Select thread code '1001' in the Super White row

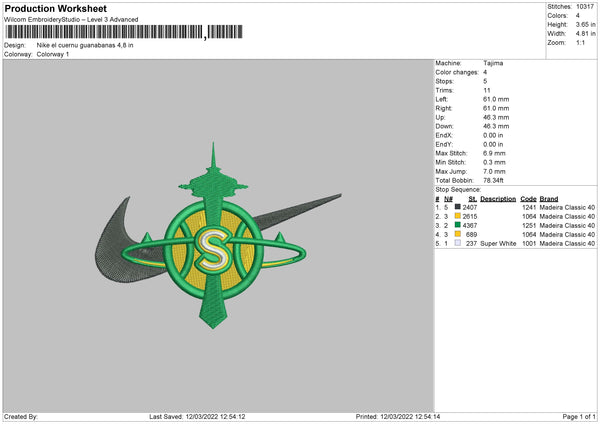click(x=529, y=244)
